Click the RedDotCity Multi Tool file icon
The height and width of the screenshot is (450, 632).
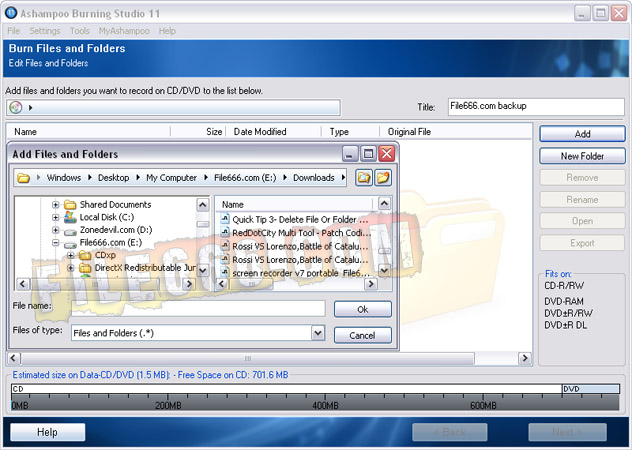point(225,232)
